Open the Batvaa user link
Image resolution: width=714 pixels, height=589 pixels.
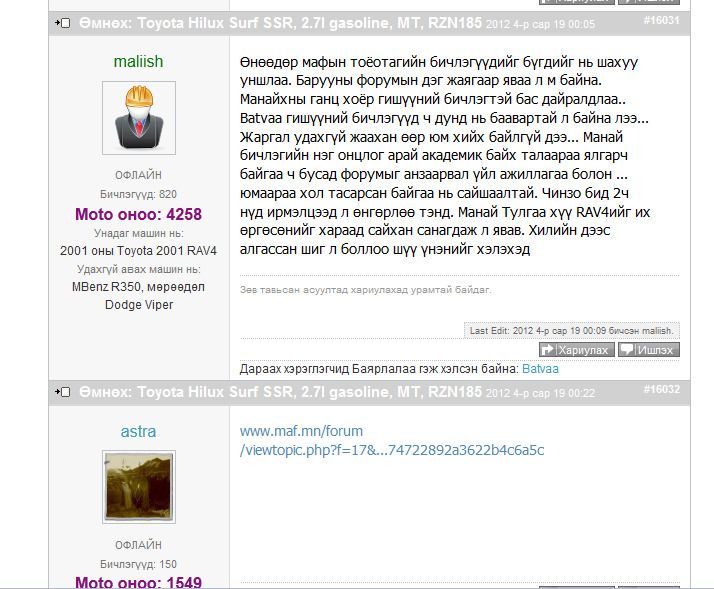tap(540, 369)
